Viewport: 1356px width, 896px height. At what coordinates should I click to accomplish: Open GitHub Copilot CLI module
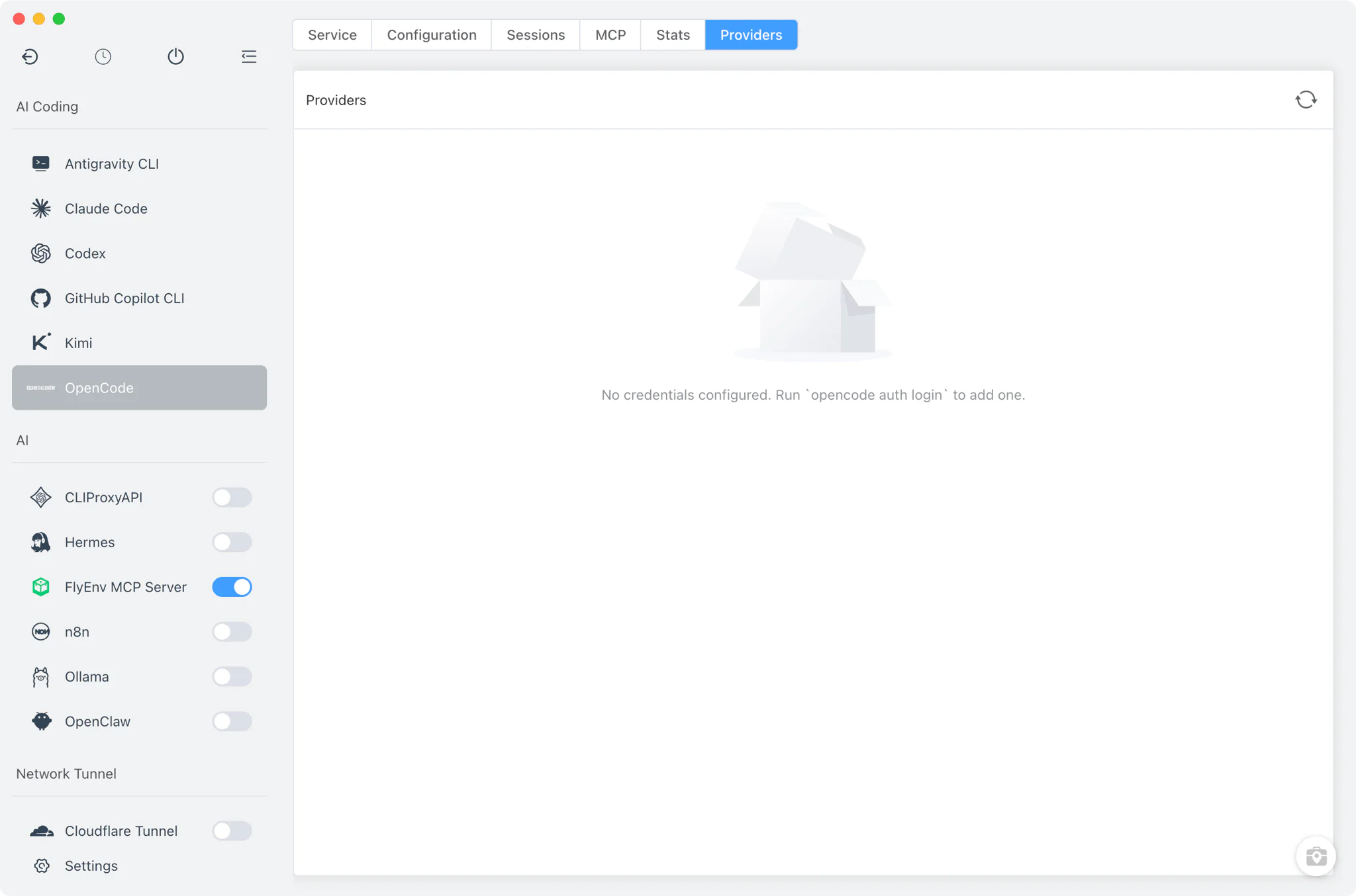(139, 298)
